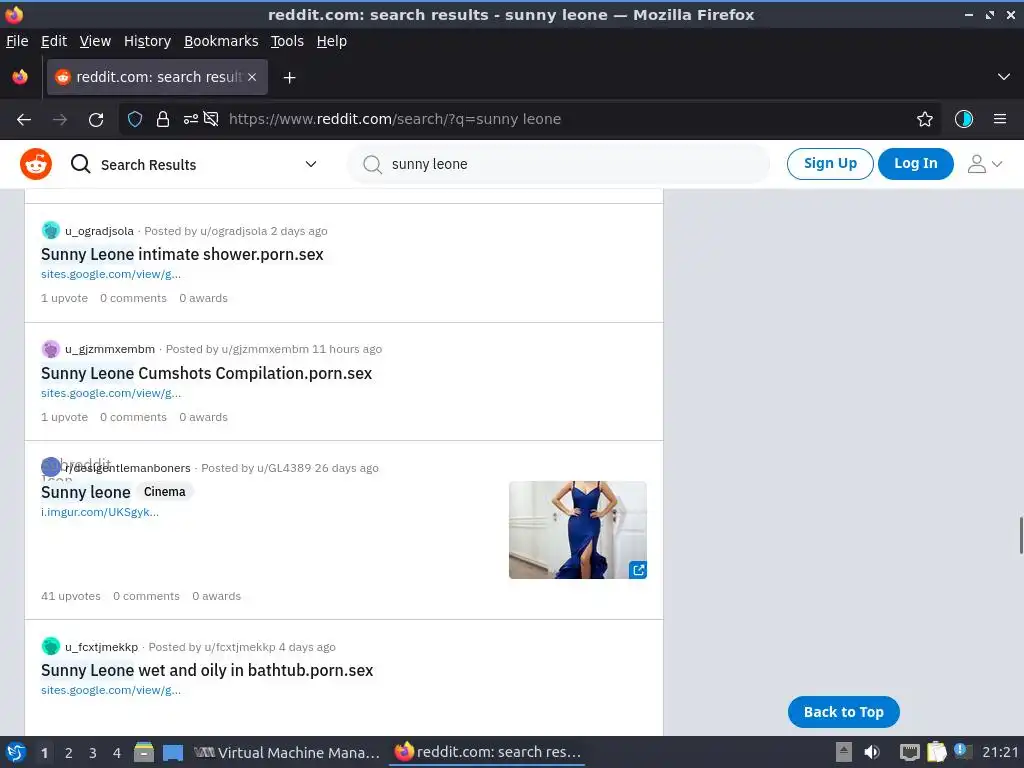This screenshot has width=1024, height=768.
Task: Switch to workspace 4 in taskbar
Action: tap(117, 753)
